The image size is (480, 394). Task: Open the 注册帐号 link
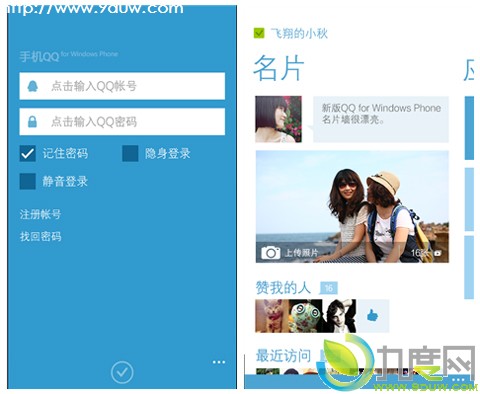(x=40, y=214)
